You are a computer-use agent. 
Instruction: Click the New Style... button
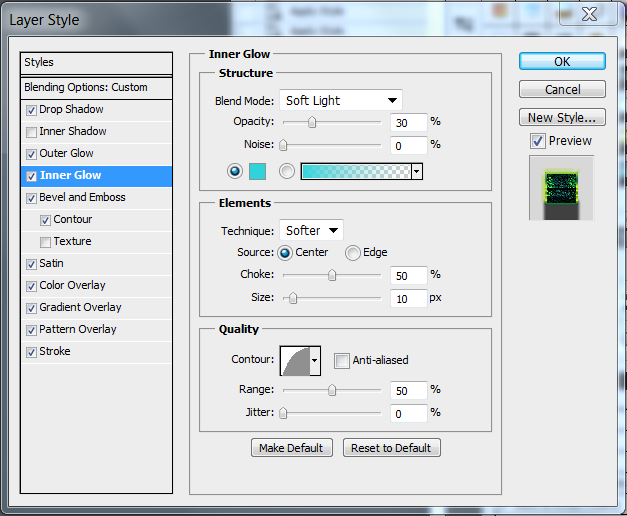pyautogui.click(x=562, y=117)
